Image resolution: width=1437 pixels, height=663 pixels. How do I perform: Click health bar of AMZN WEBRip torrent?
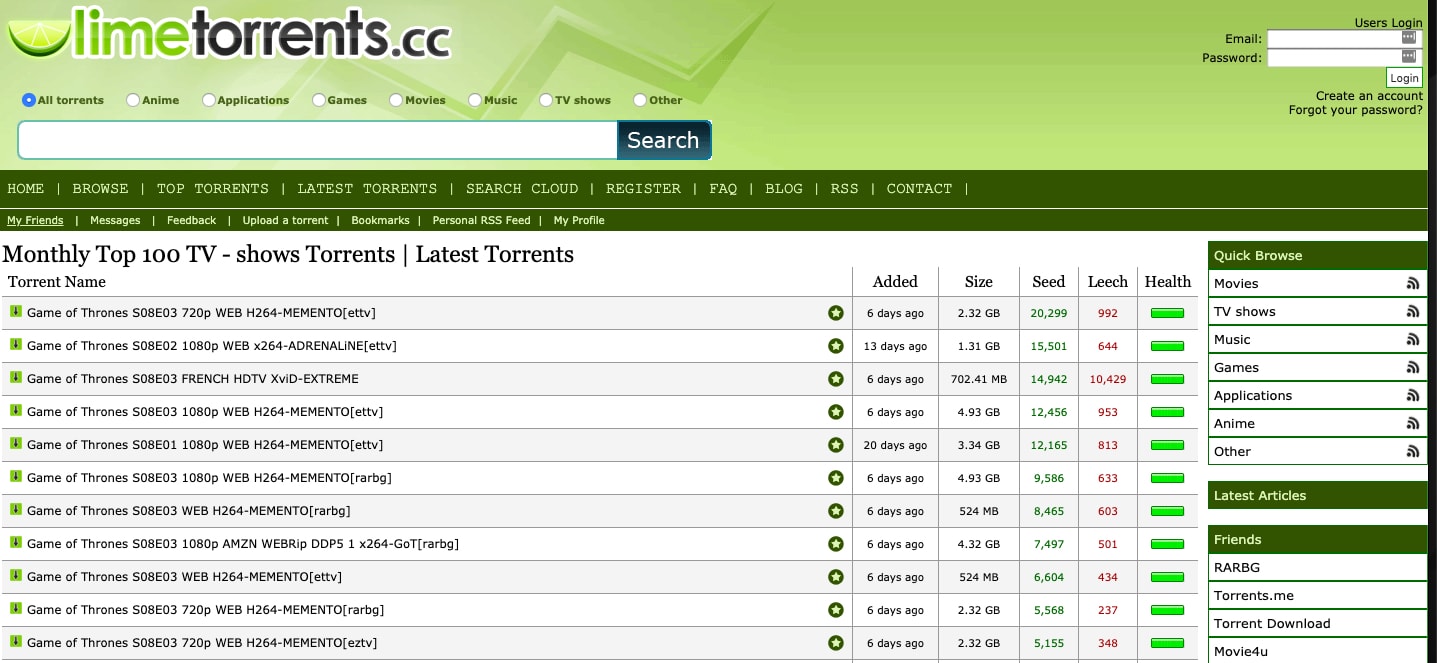1167,545
